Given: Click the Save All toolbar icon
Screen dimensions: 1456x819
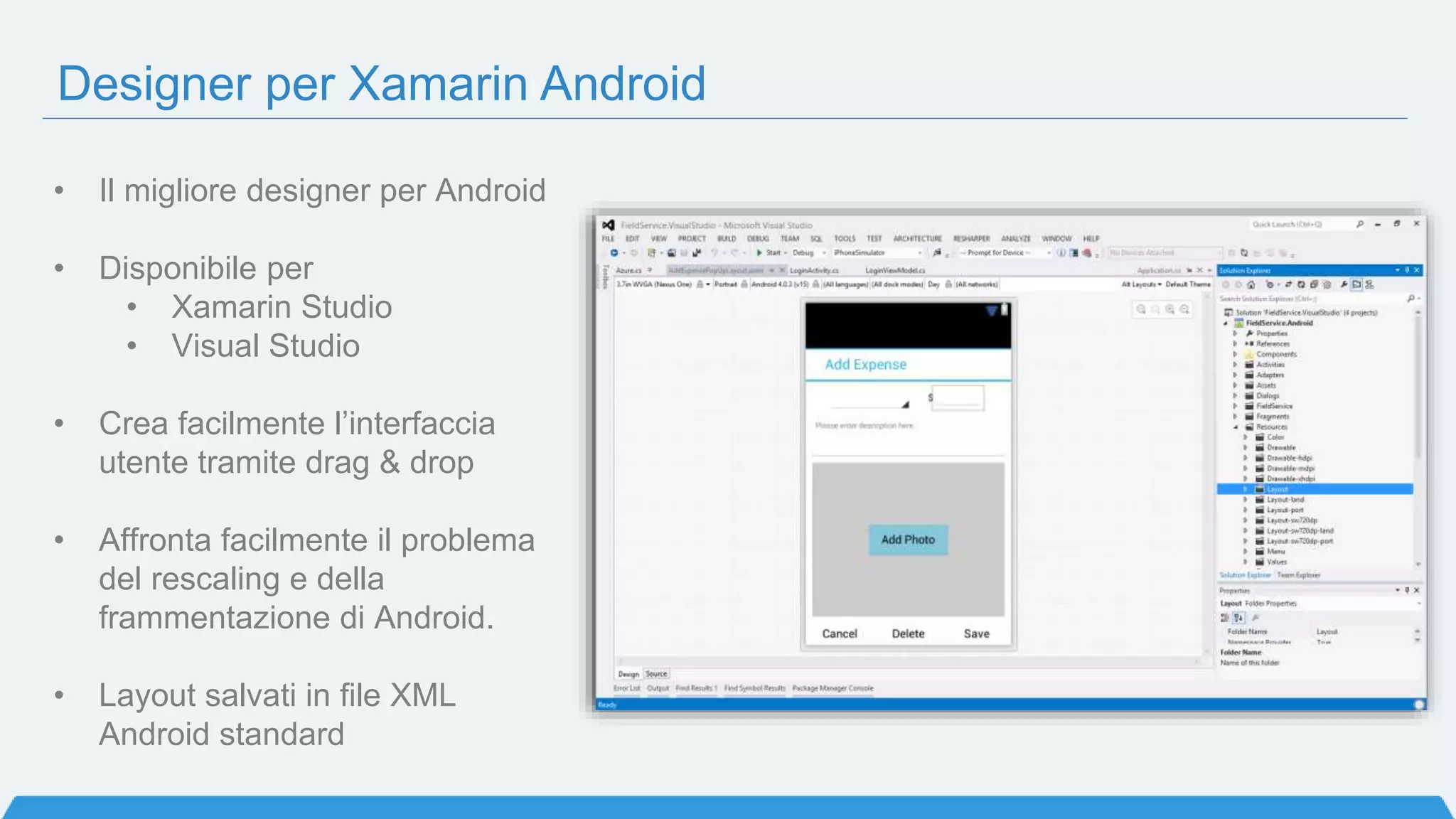Looking at the screenshot, I should tap(697, 252).
